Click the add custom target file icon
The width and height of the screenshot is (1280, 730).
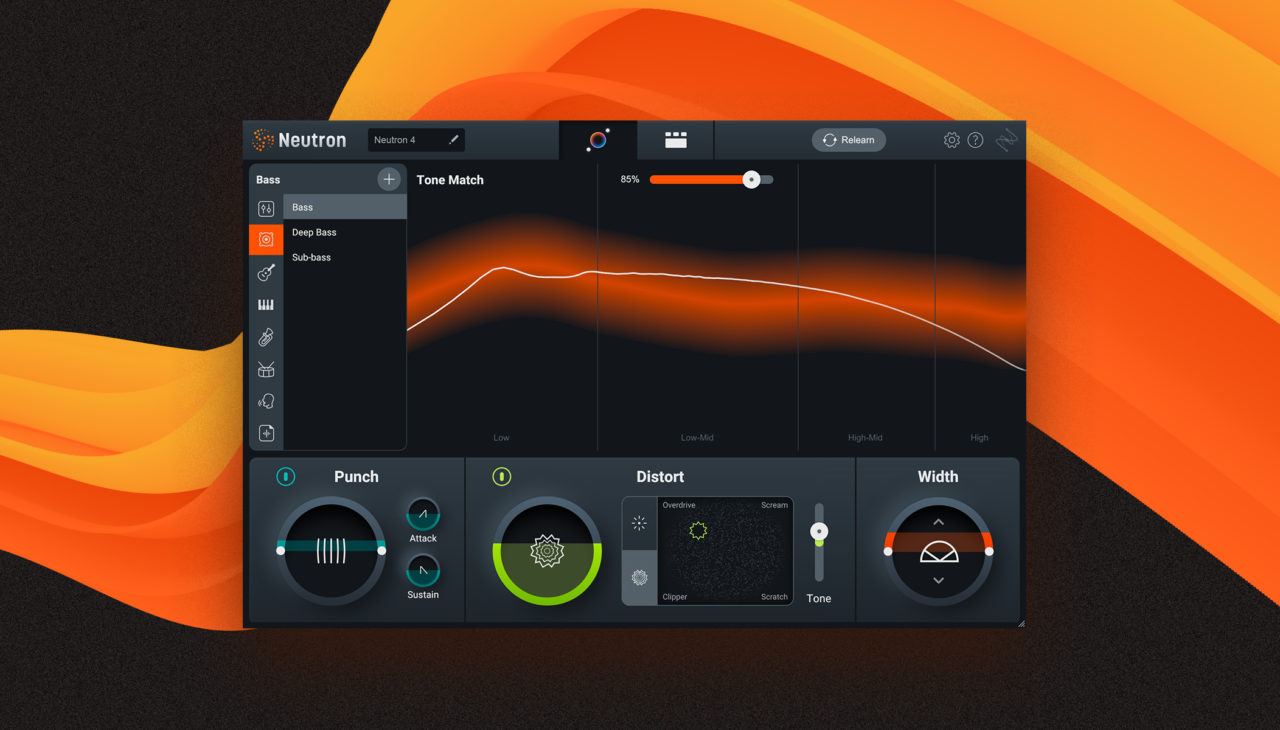(265, 434)
